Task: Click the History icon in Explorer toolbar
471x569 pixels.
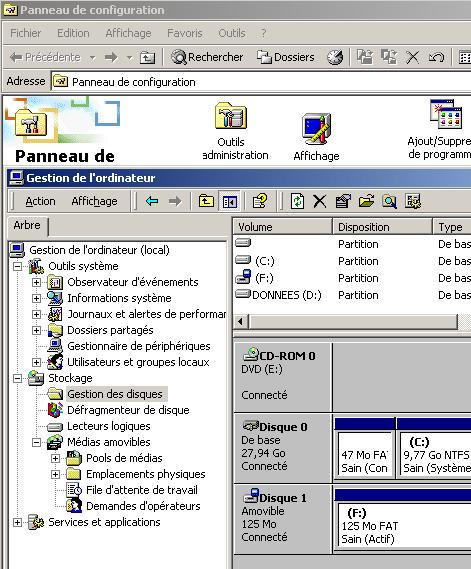Action: (x=335, y=57)
